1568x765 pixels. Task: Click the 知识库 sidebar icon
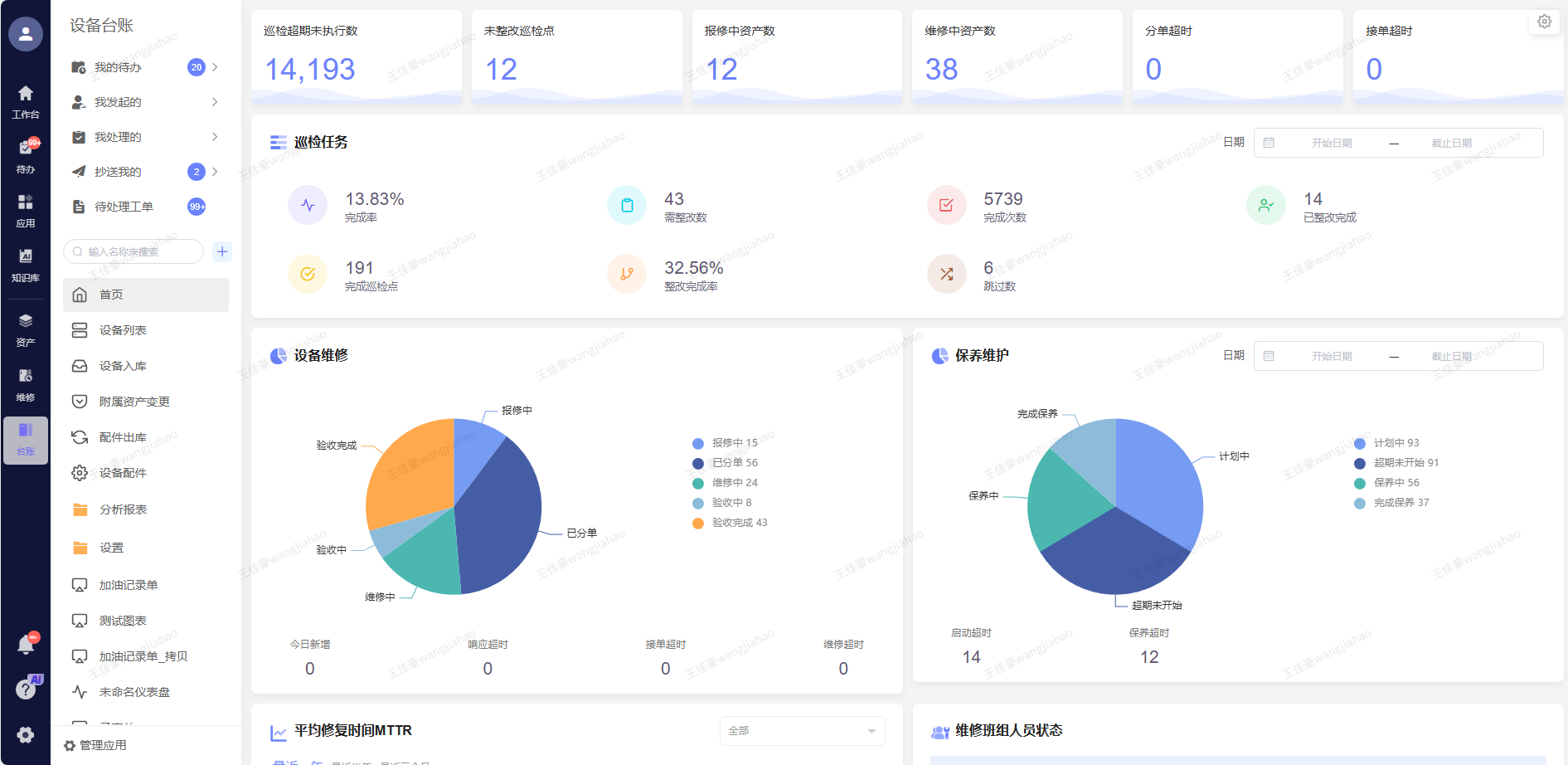point(26,264)
